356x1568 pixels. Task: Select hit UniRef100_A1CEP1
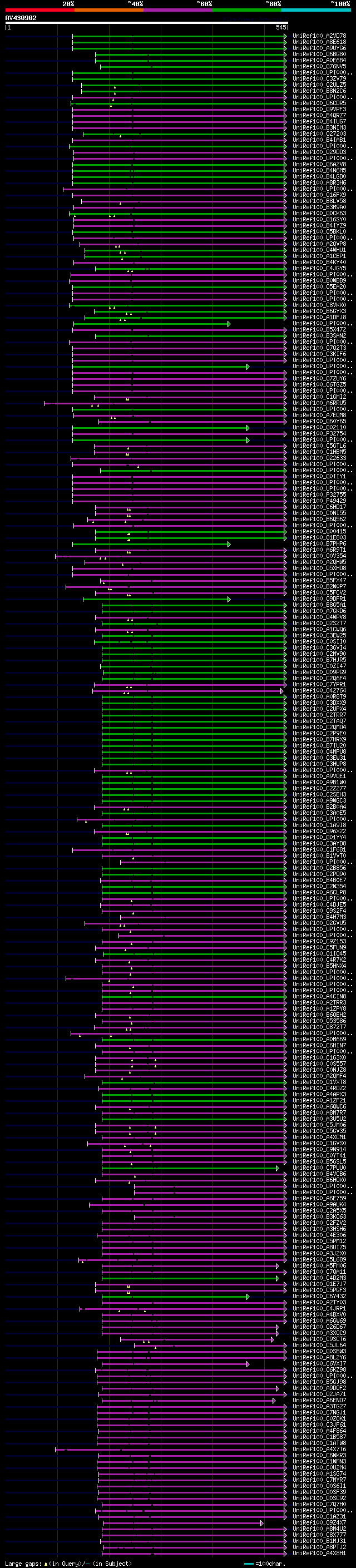pyautogui.click(x=319, y=256)
